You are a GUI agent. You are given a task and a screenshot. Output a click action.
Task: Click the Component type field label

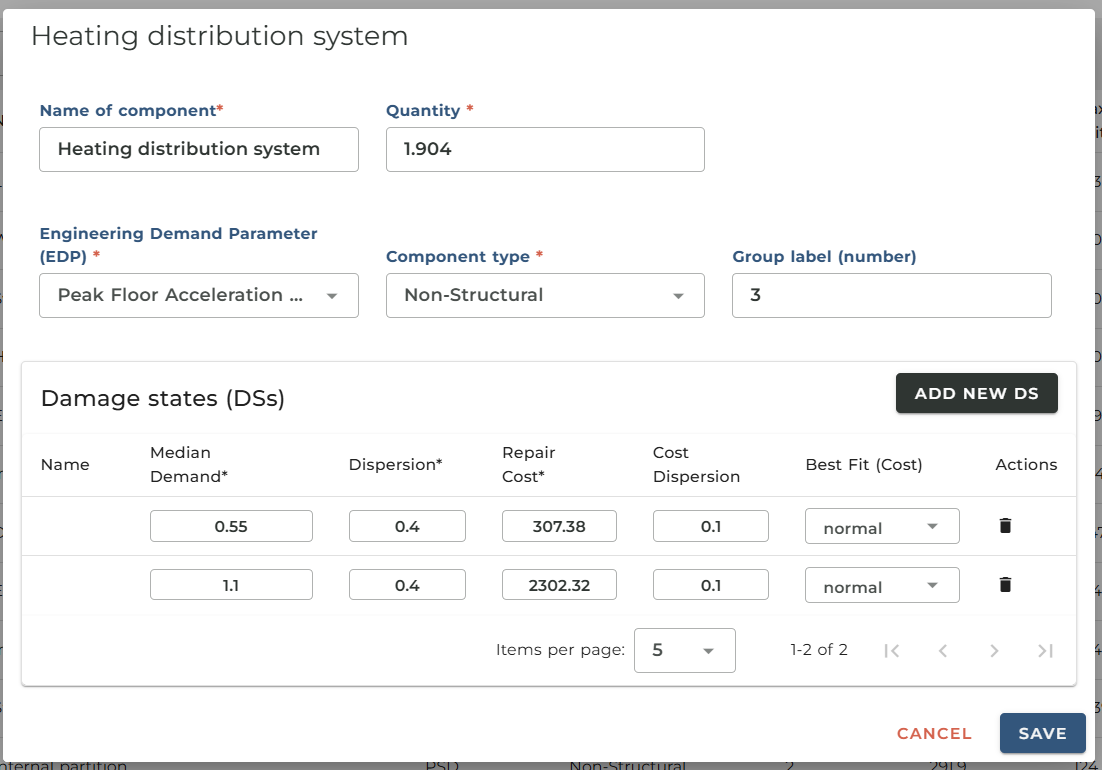coord(465,256)
